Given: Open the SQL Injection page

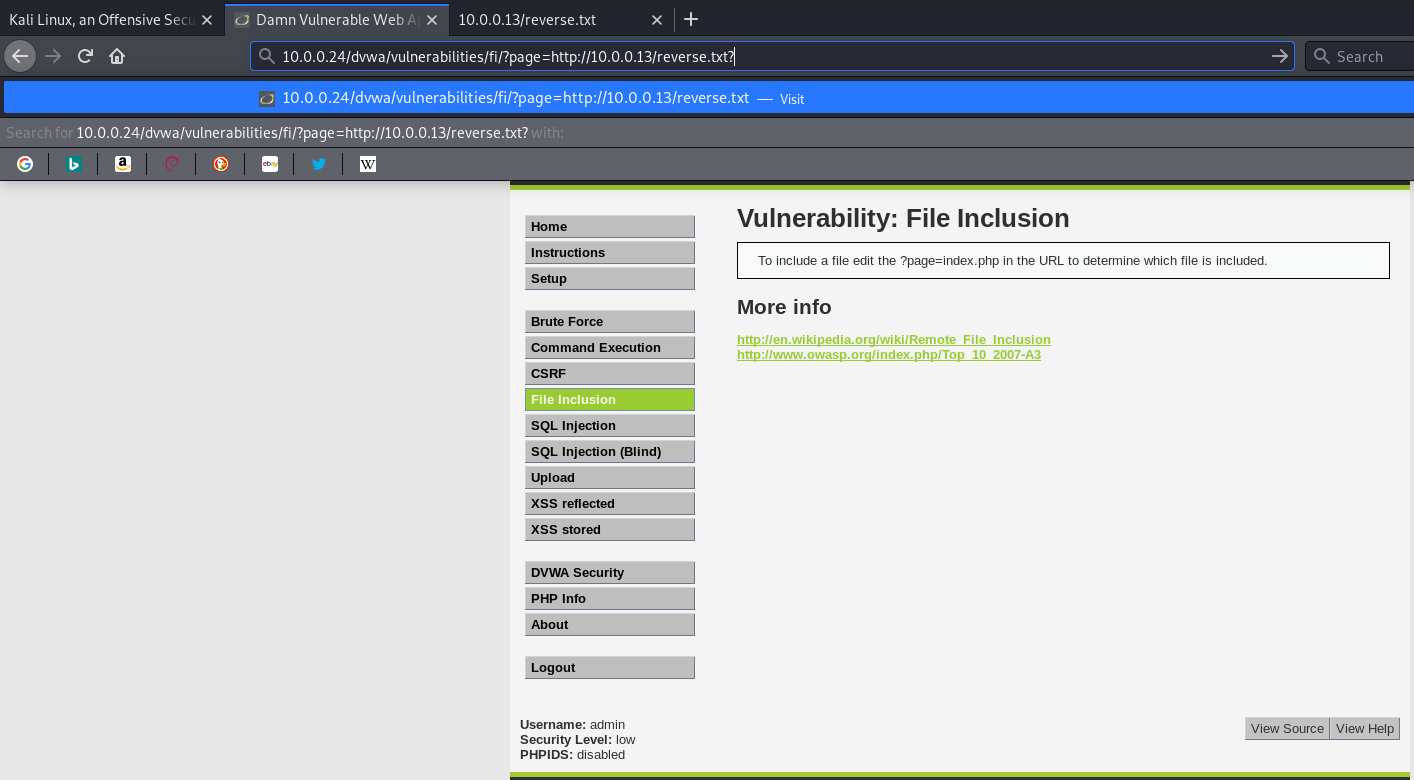Looking at the screenshot, I should point(610,426).
